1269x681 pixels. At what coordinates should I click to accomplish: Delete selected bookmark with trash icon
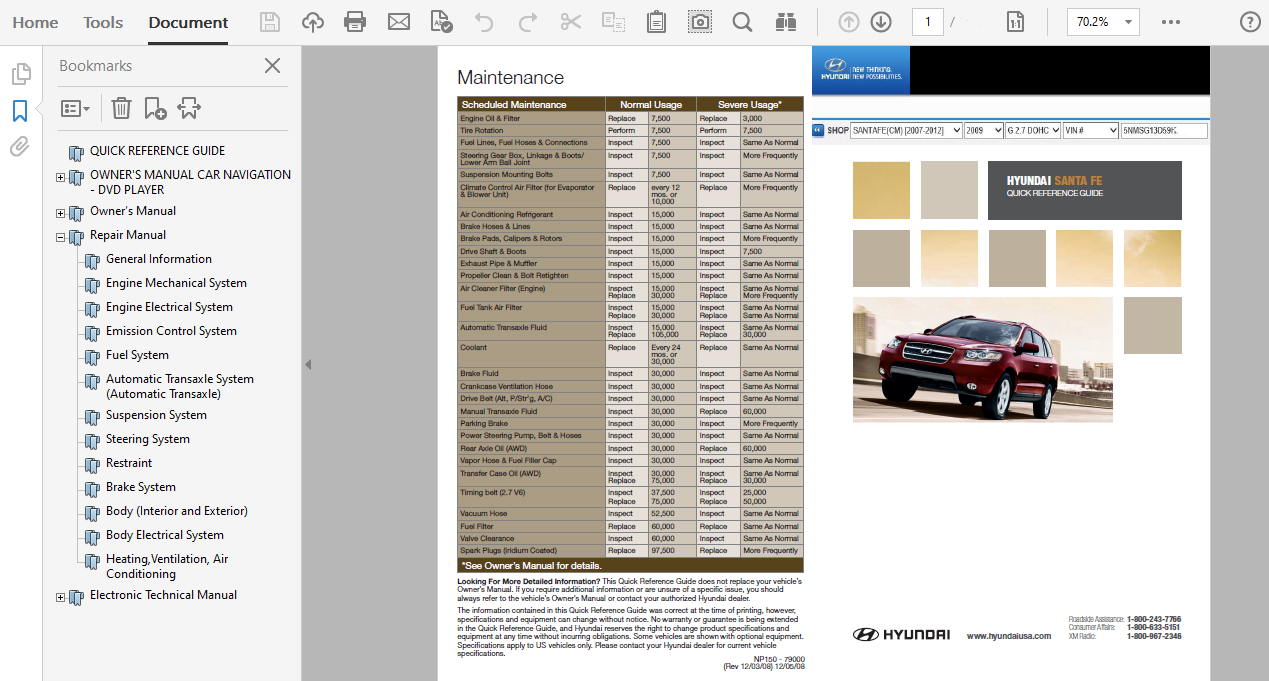(x=121, y=108)
